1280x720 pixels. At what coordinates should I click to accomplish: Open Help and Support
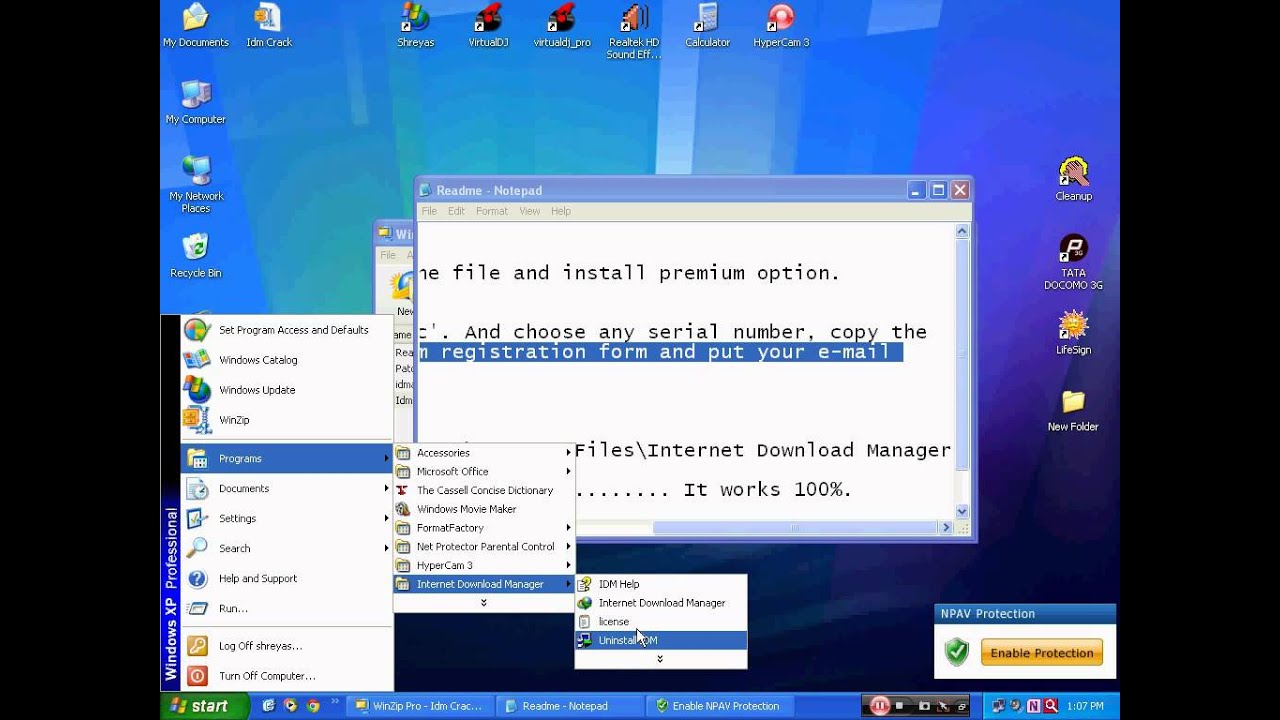click(286, 578)
